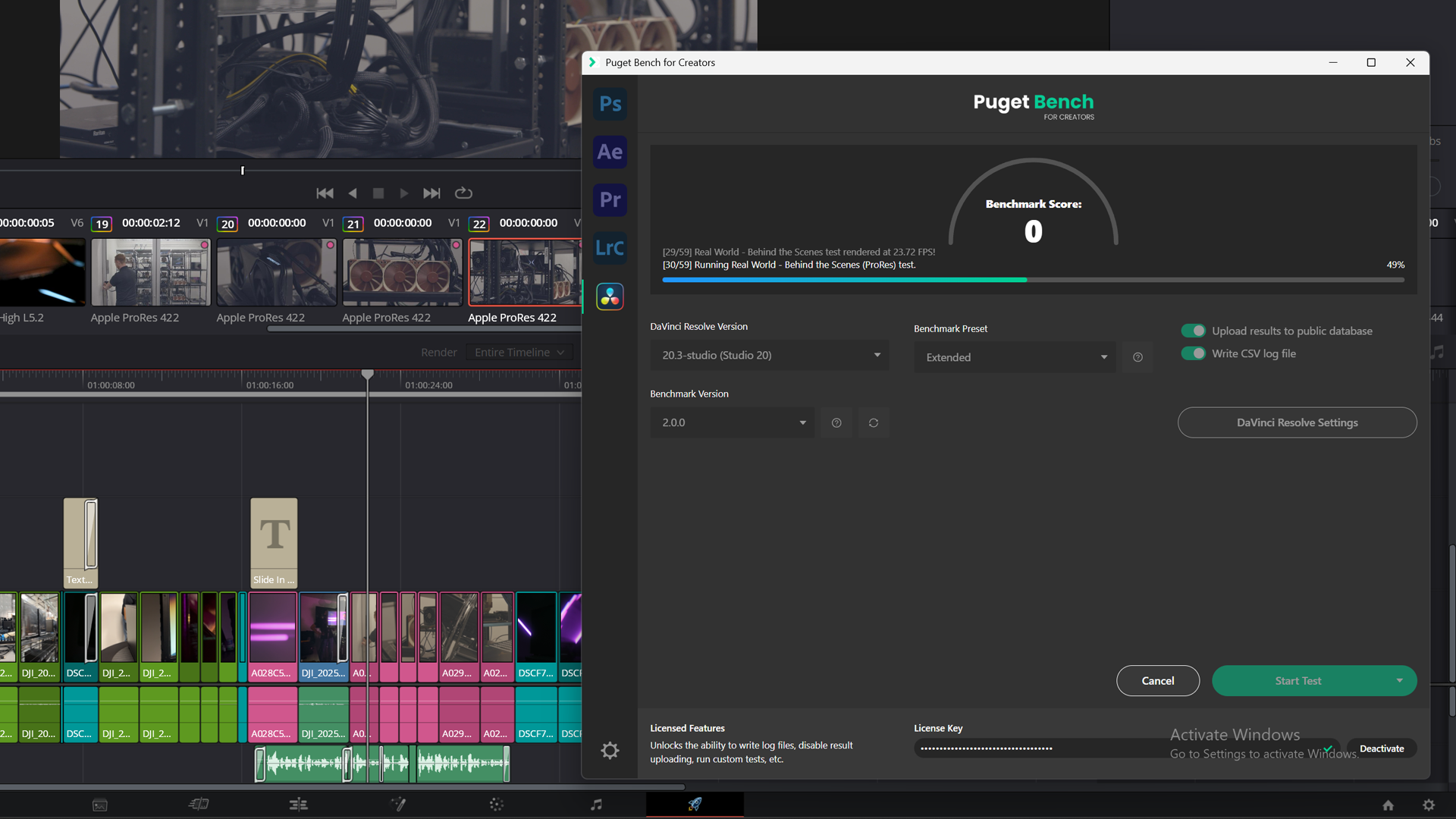Viewport: 1456px width, 819px height.
Task: Open the Premiere Pro benchmark section
Action: [610, 199]
